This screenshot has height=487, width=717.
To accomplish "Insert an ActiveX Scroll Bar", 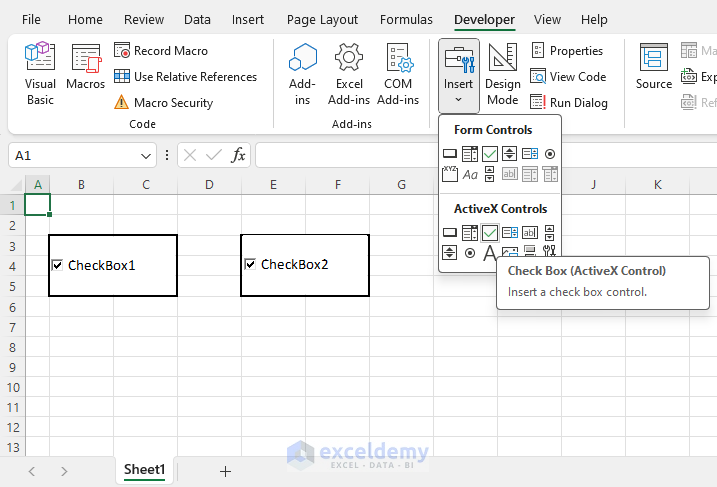I will point(550,233).
